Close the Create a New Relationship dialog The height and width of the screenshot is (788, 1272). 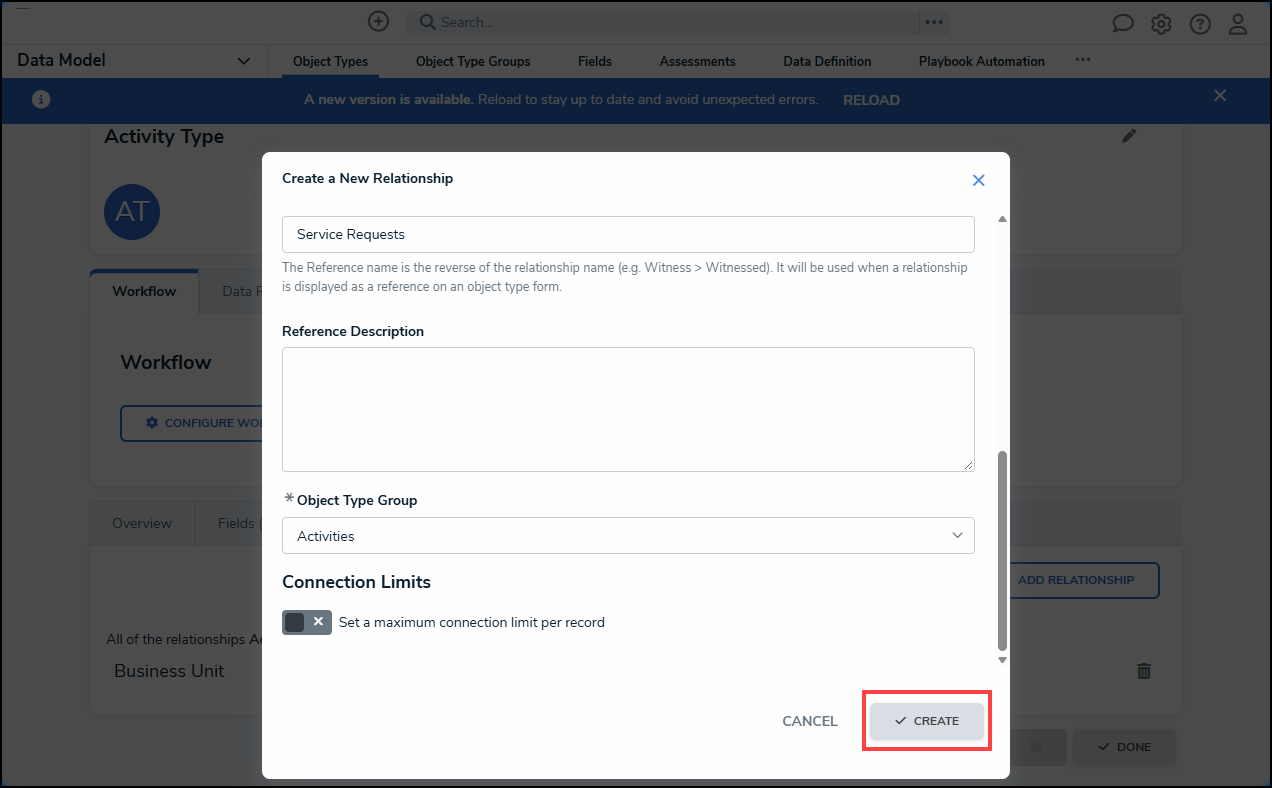pos(979,180)
